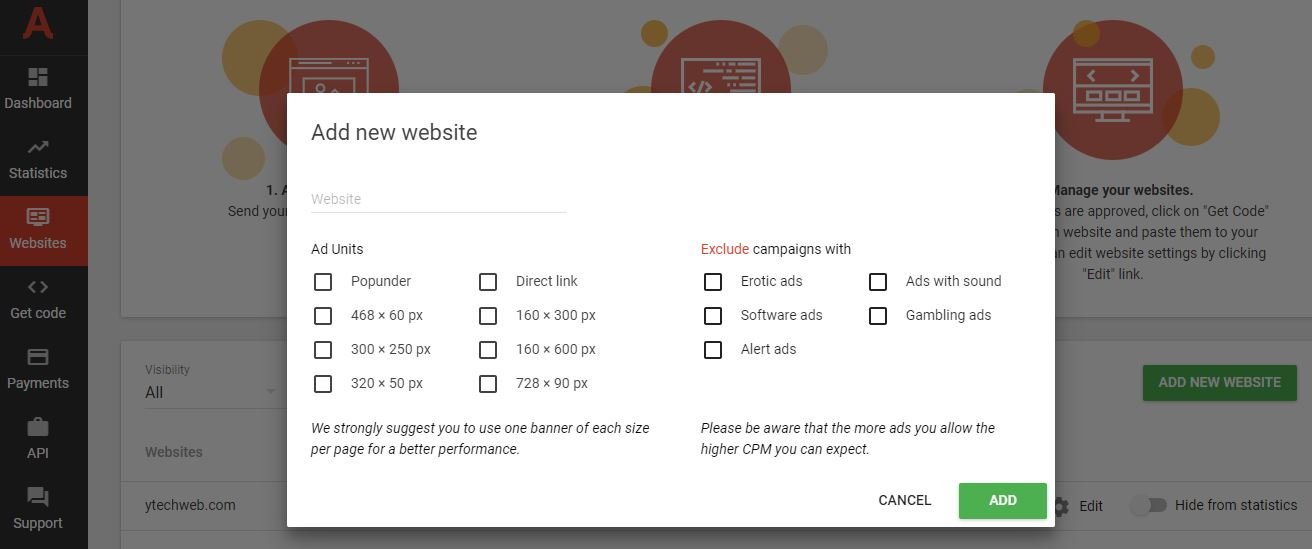Viewport: 1312px width, 549px height.
Task: Exclude Erotic ads checkbox
Action: 713,282
